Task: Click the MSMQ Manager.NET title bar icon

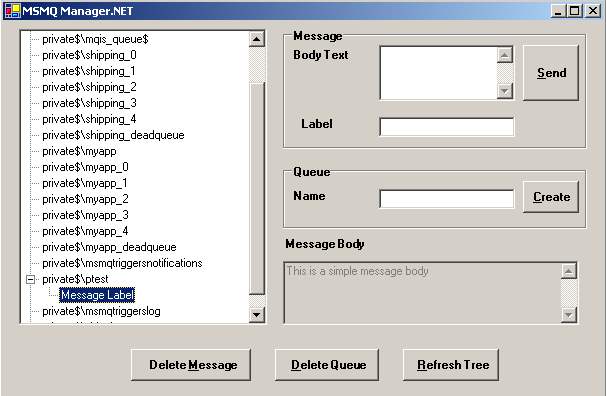Action: [12, 11]
